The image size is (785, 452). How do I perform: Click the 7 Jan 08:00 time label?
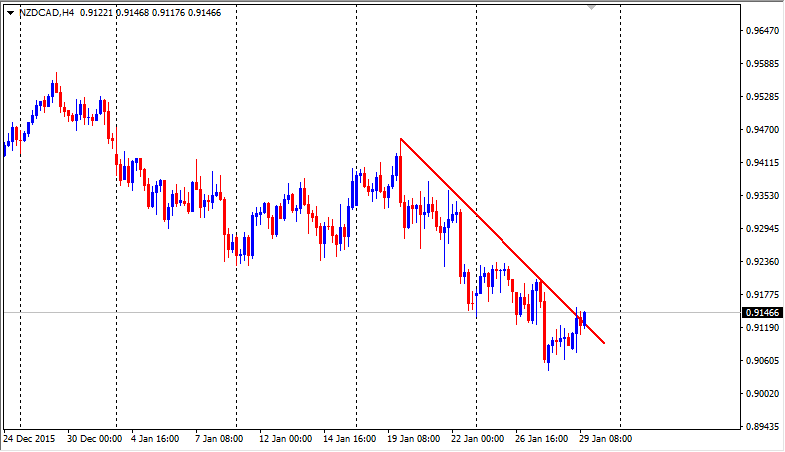[219, 438]
